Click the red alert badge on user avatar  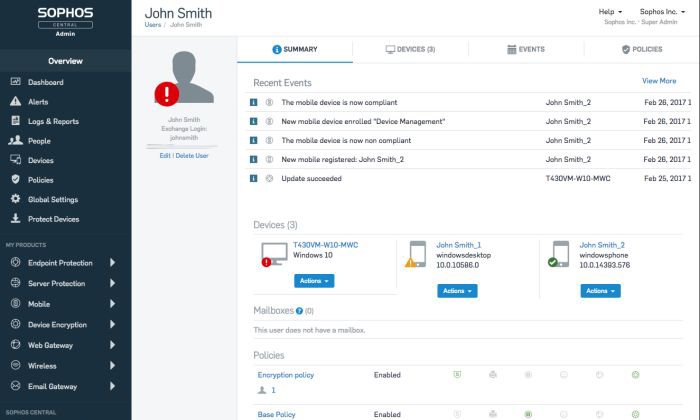[x=167, y=94]
